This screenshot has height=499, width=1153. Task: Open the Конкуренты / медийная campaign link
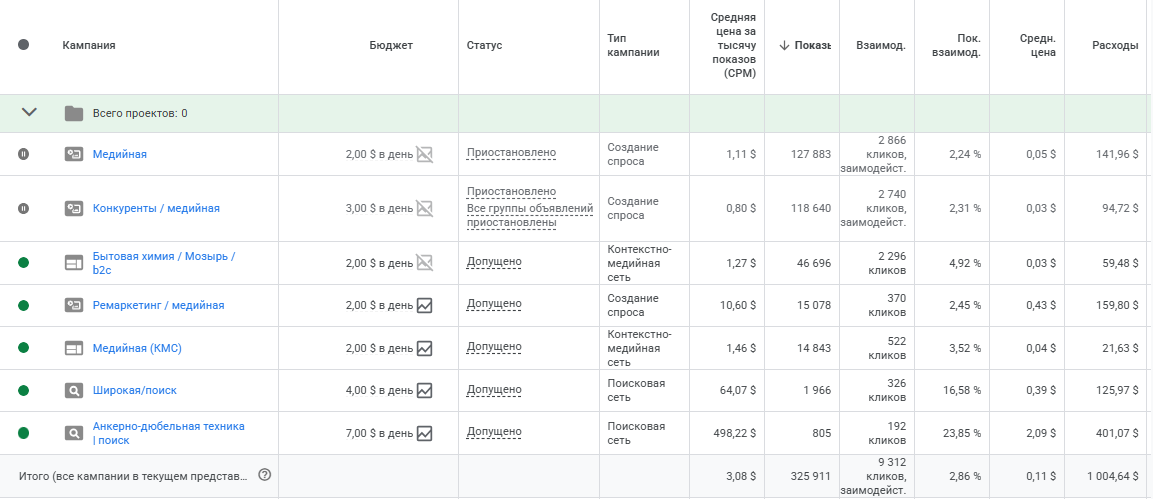click(156, 208)
